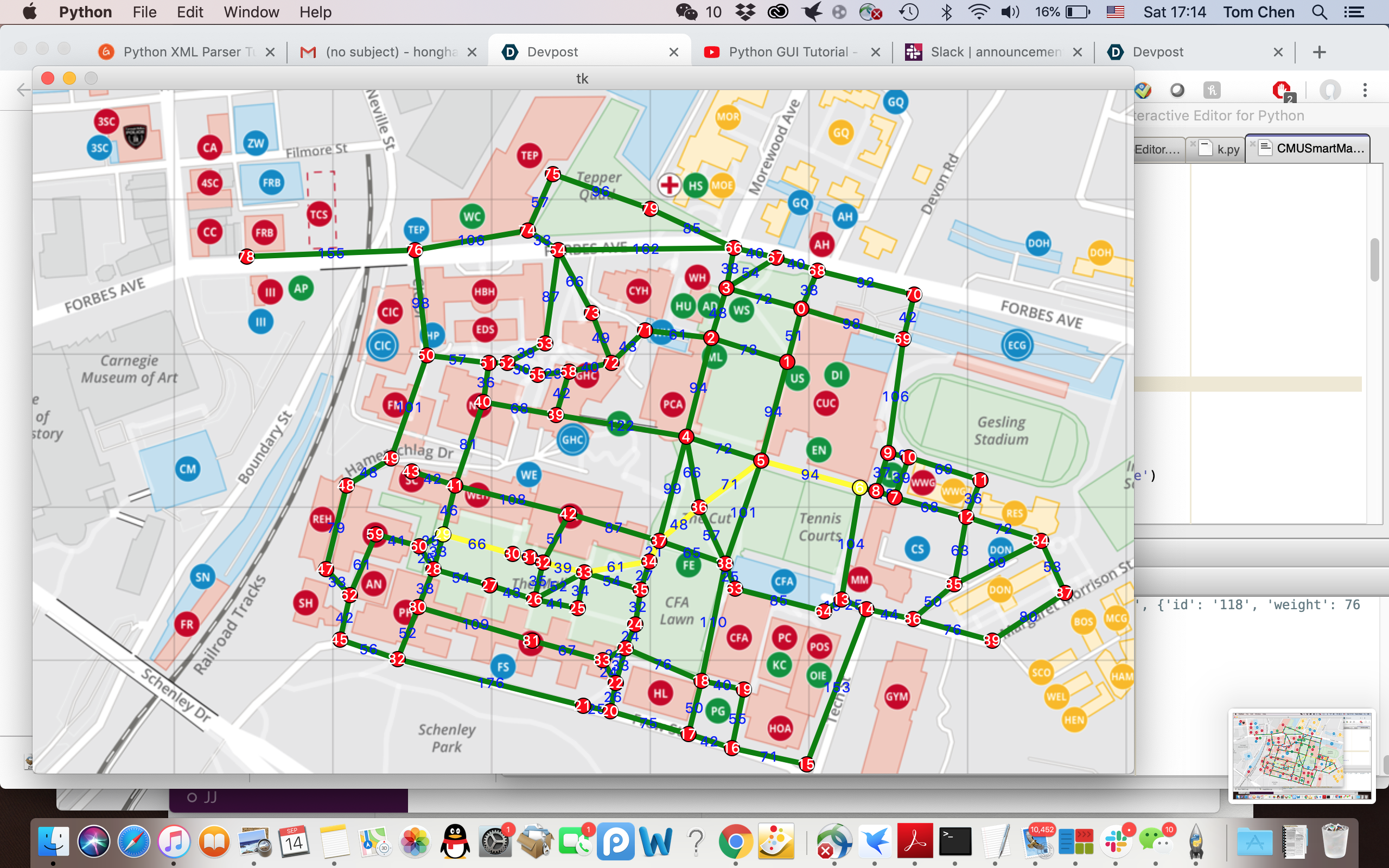
Task: Open the US flag input source menu
Action: 1114,12
